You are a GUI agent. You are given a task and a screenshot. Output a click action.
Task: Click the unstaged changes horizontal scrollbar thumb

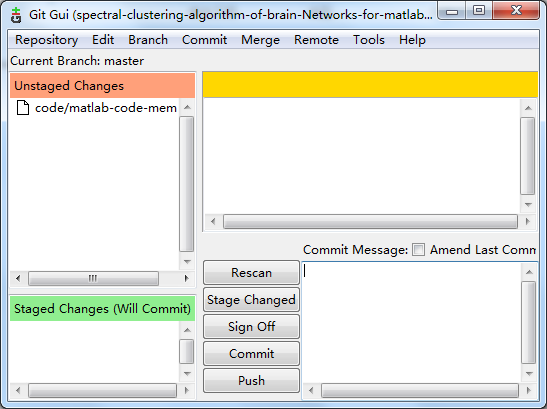[93, 278]
